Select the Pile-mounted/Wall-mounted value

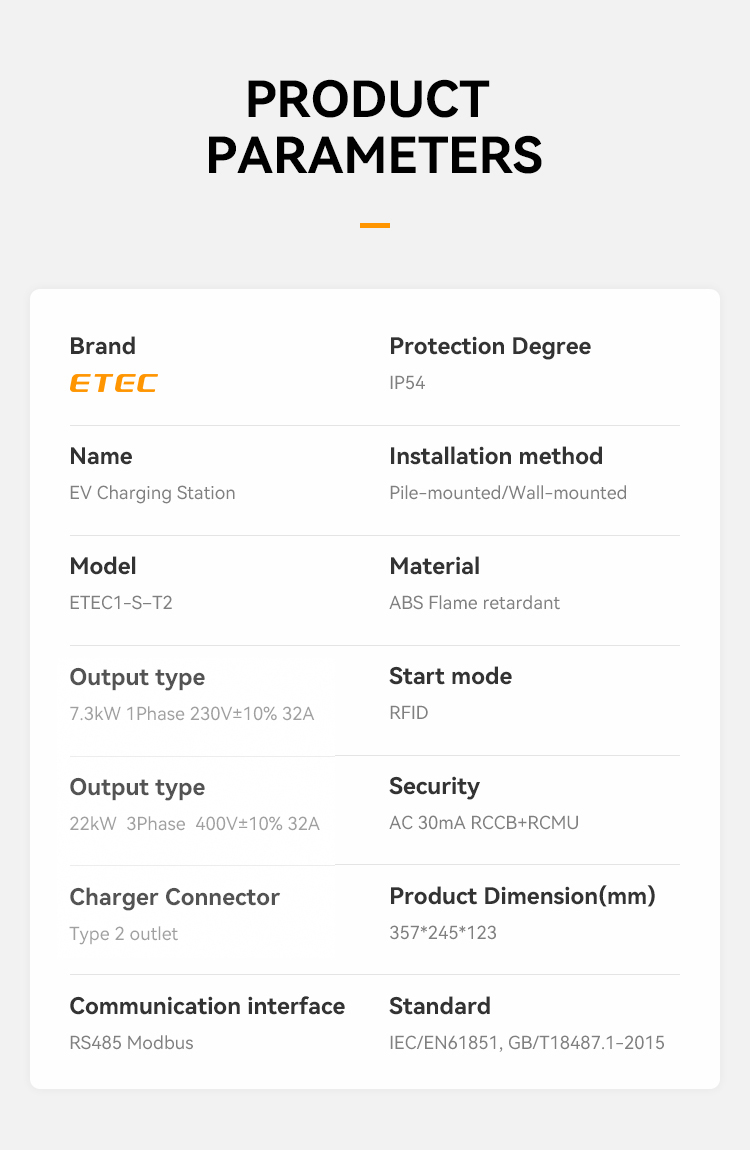click(508, 493)
